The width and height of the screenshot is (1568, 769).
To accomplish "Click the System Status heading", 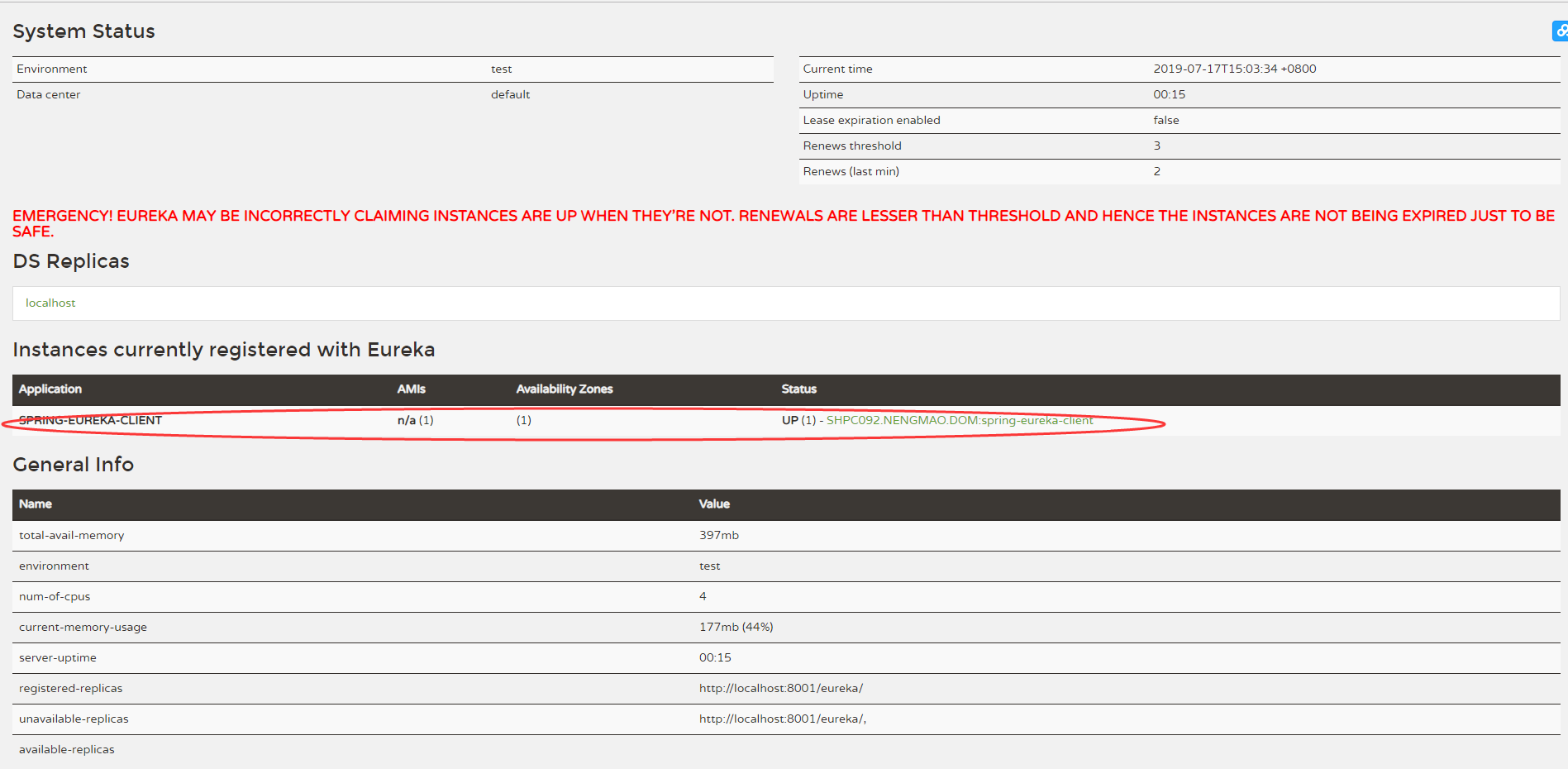I will click(x=83, y=31).
